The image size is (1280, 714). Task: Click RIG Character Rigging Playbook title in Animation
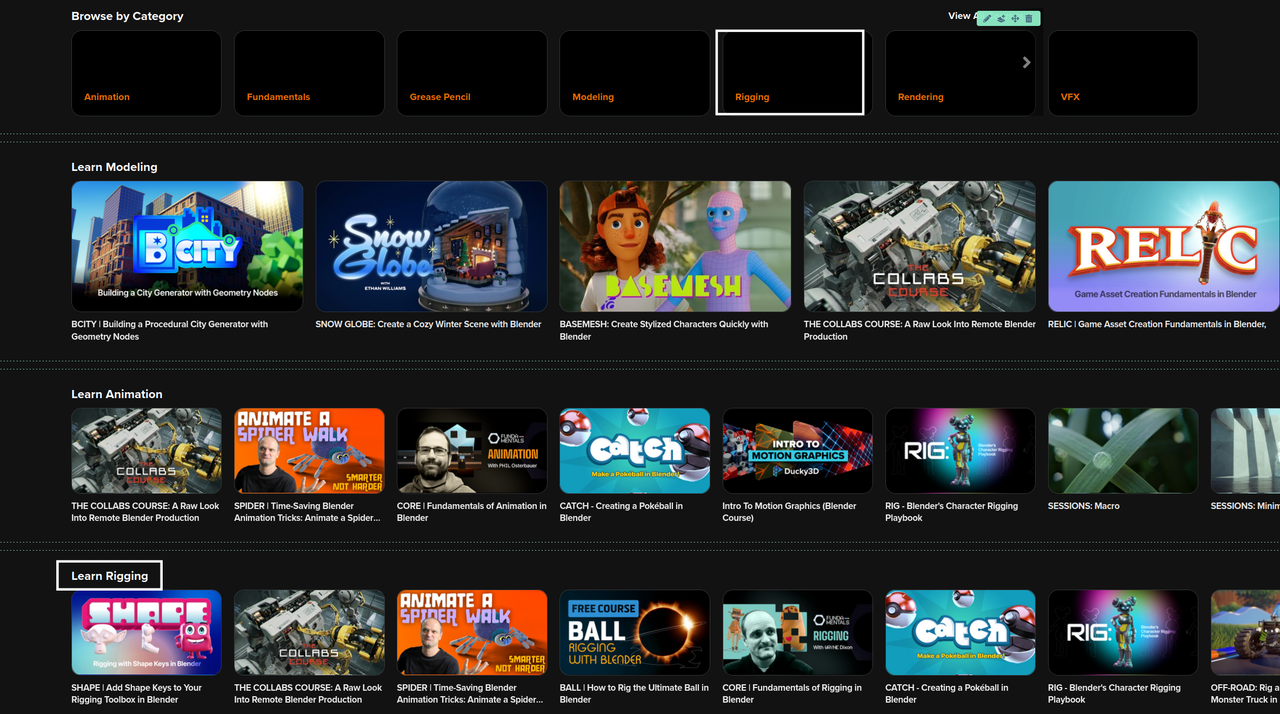point(951,512)
